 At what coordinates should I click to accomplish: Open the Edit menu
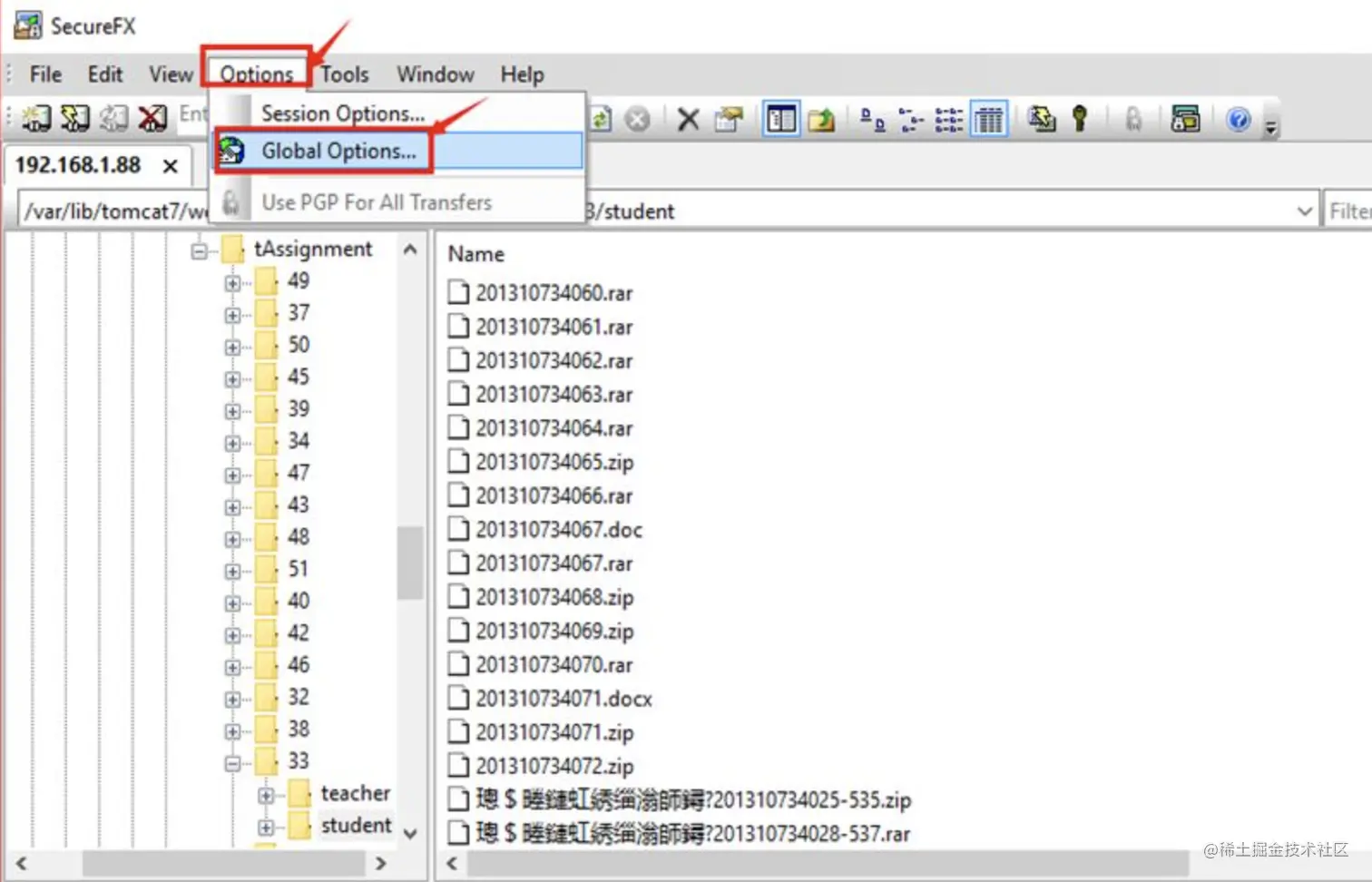click(x=105, y=74)
